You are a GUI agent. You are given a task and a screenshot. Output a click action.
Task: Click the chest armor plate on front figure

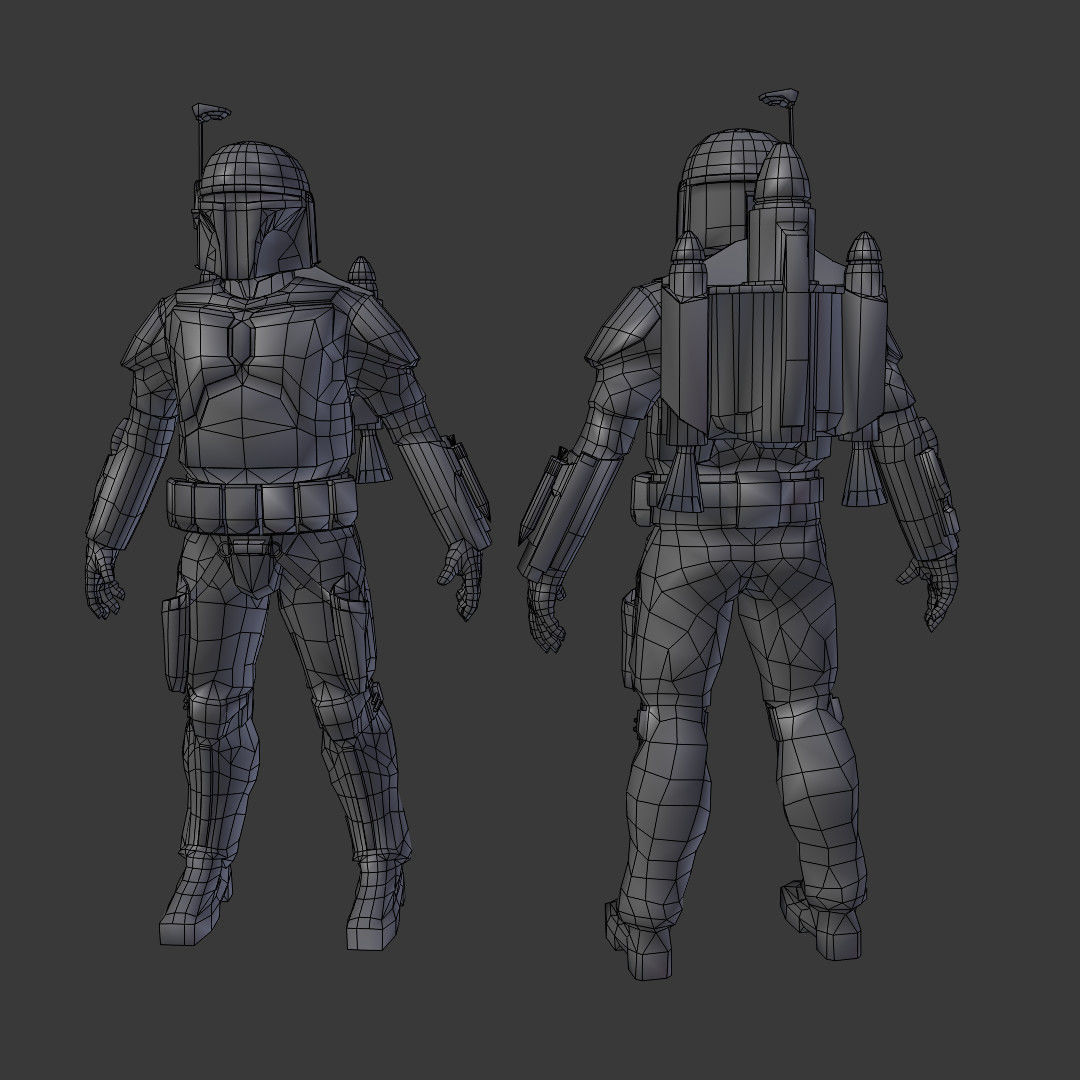pyautogui.click(x=260, y=386)
